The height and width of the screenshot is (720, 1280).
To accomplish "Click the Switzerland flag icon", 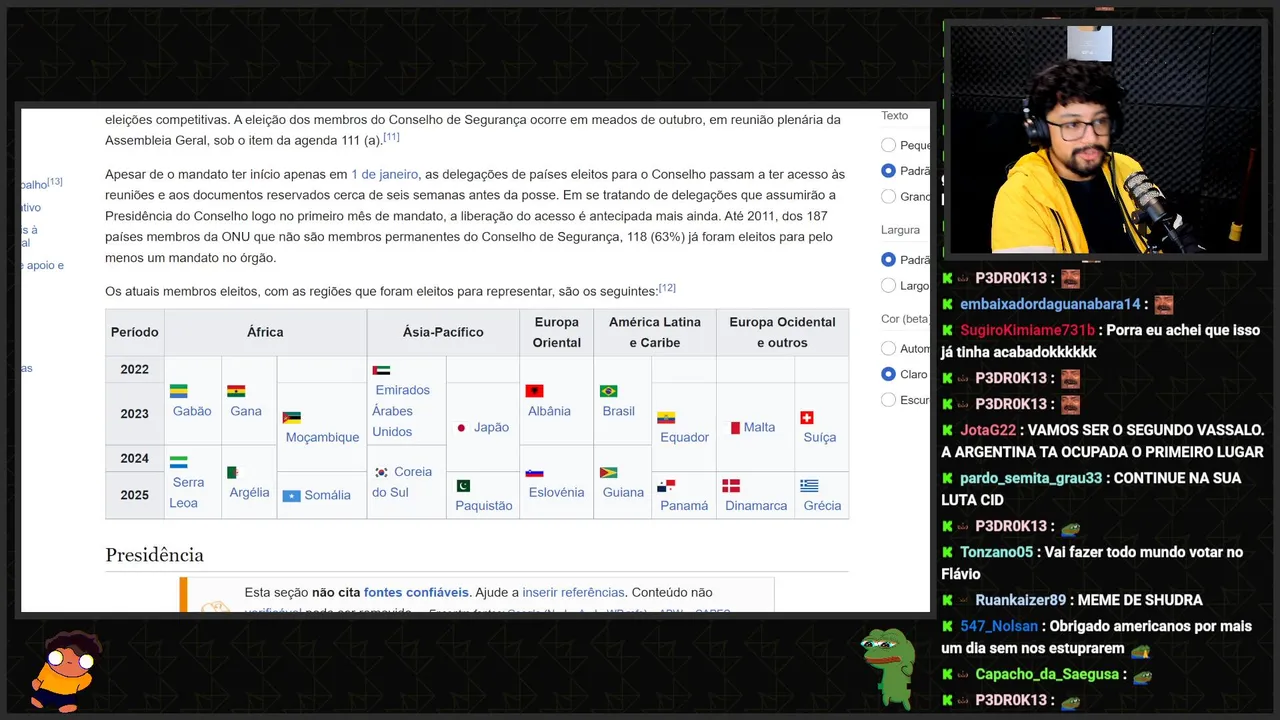I will click(x=807, y=417).
